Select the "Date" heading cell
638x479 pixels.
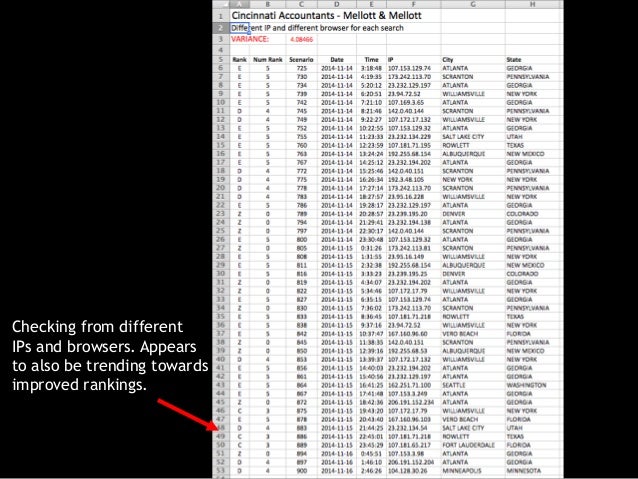pos(337,59)
